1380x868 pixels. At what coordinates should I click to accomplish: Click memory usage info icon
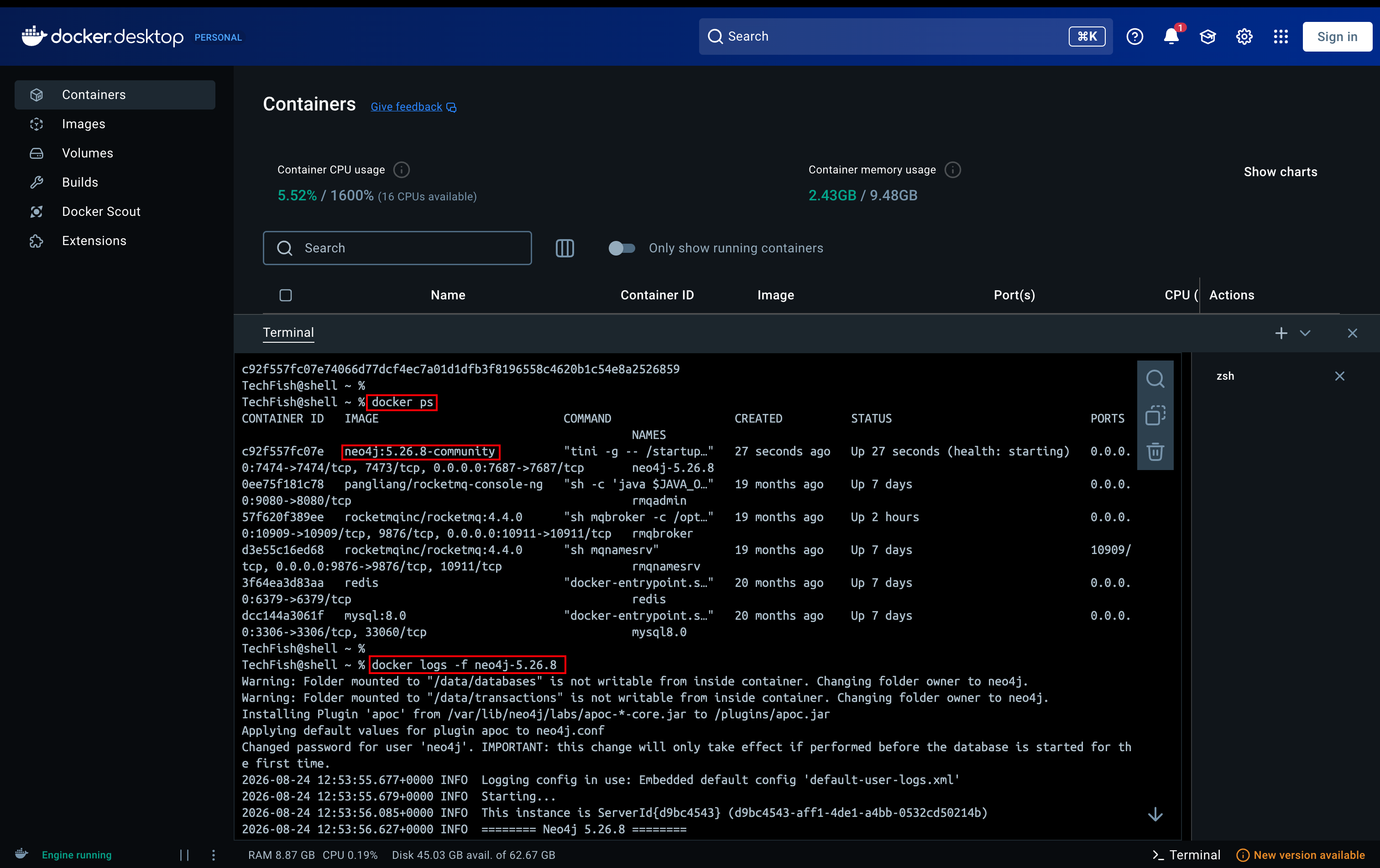(952, 170)
